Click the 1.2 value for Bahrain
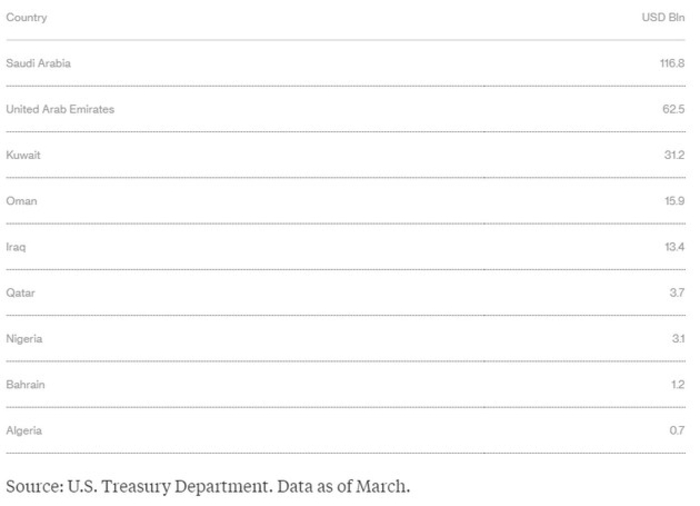Screen dimensions: 700x506 coord(677,385)
